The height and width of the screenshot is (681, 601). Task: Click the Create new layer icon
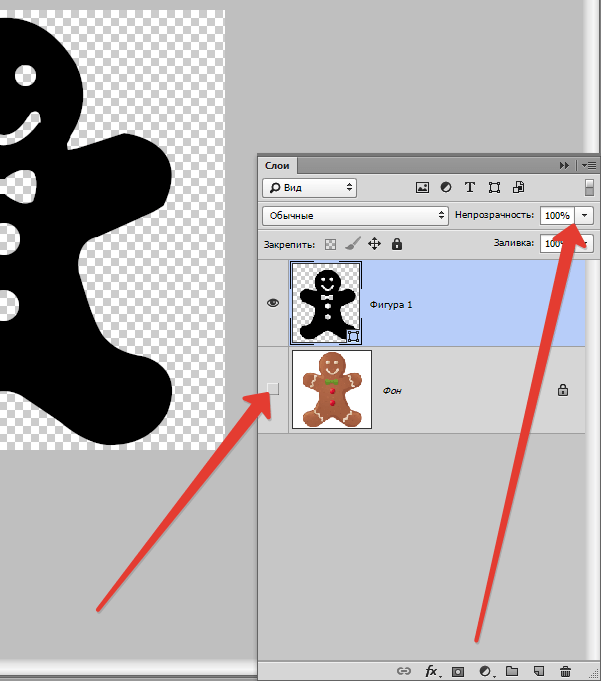point(538,671)
